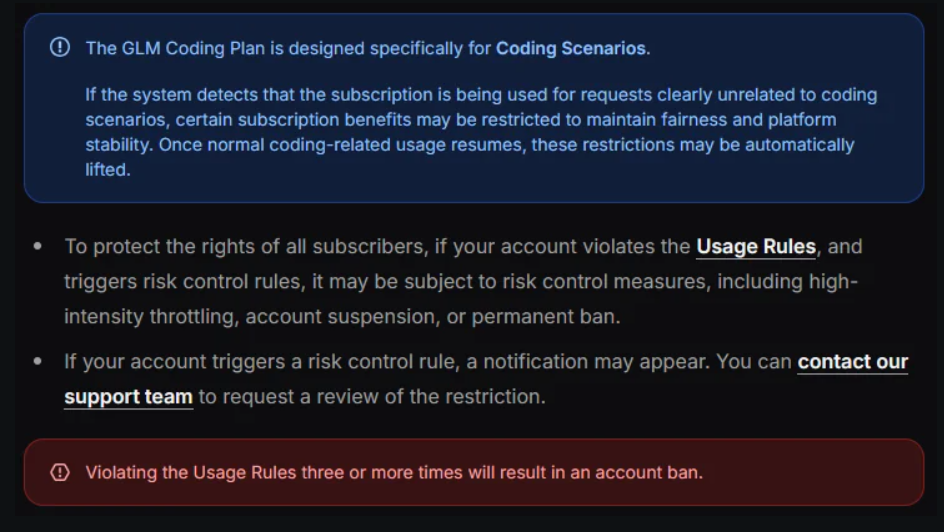Open the Usage Rules link
Screen dimensions: 944x532
pos(756,247)
